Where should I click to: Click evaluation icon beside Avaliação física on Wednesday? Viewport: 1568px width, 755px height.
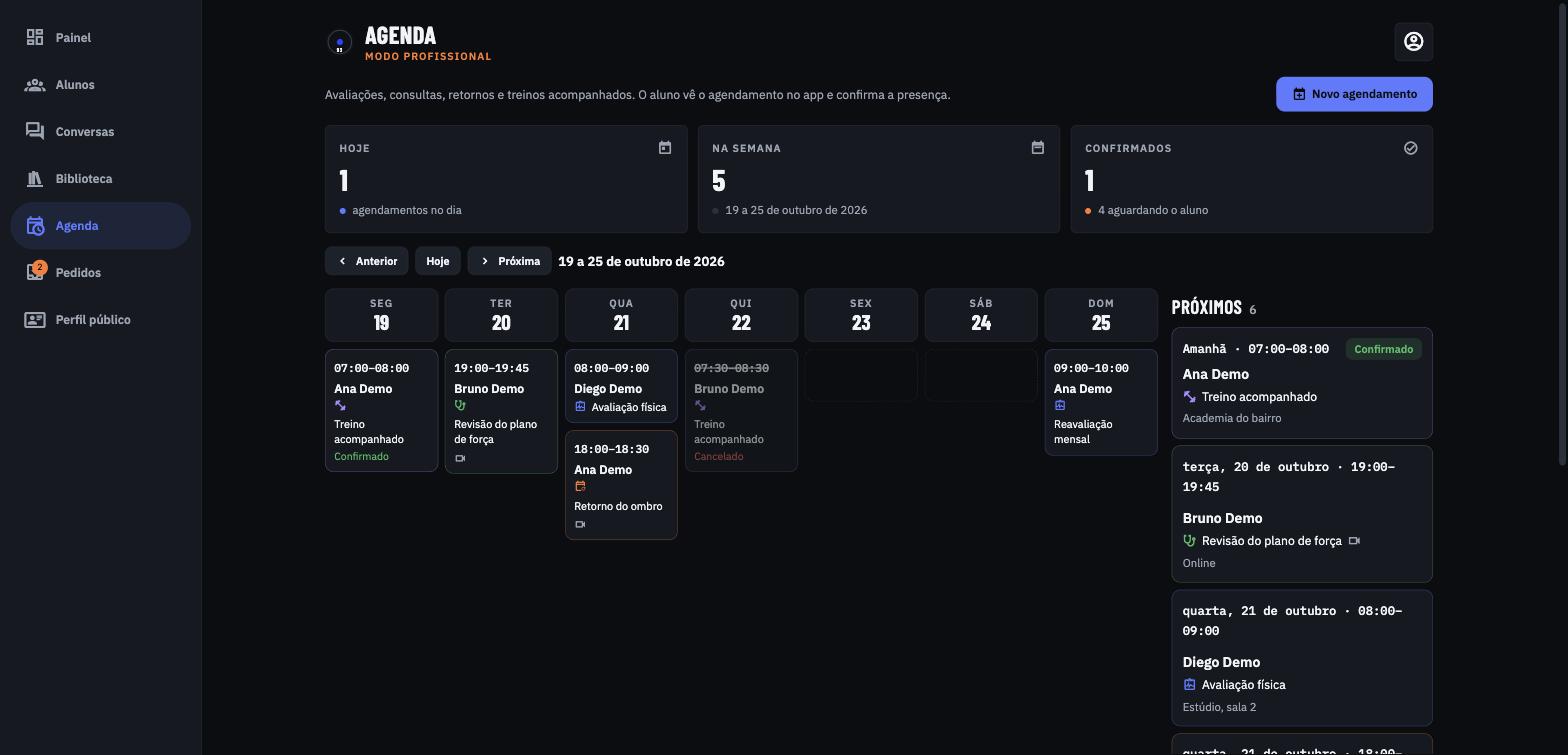point(580,407)
